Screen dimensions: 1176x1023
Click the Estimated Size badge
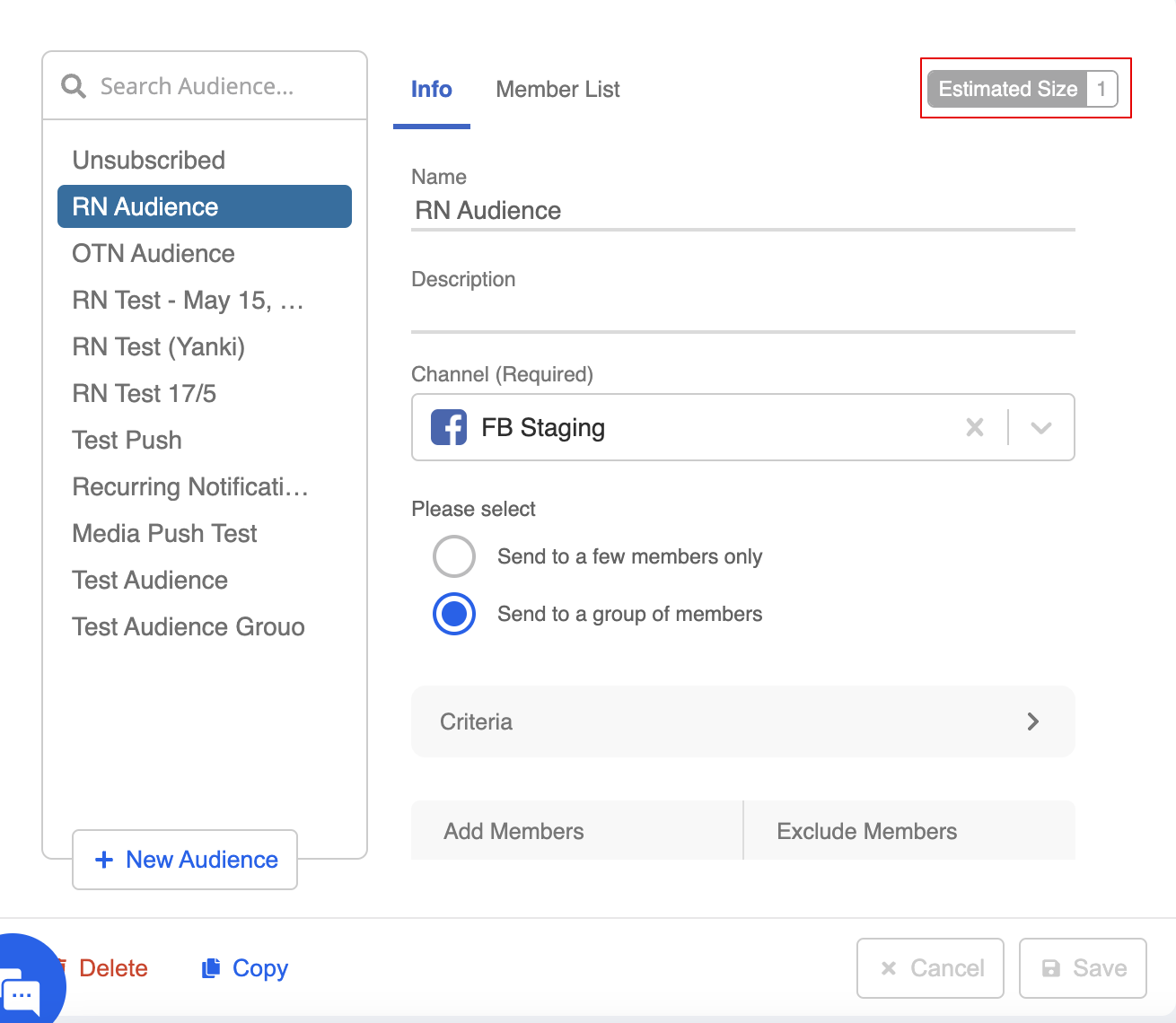click(x=1022, y=89)
